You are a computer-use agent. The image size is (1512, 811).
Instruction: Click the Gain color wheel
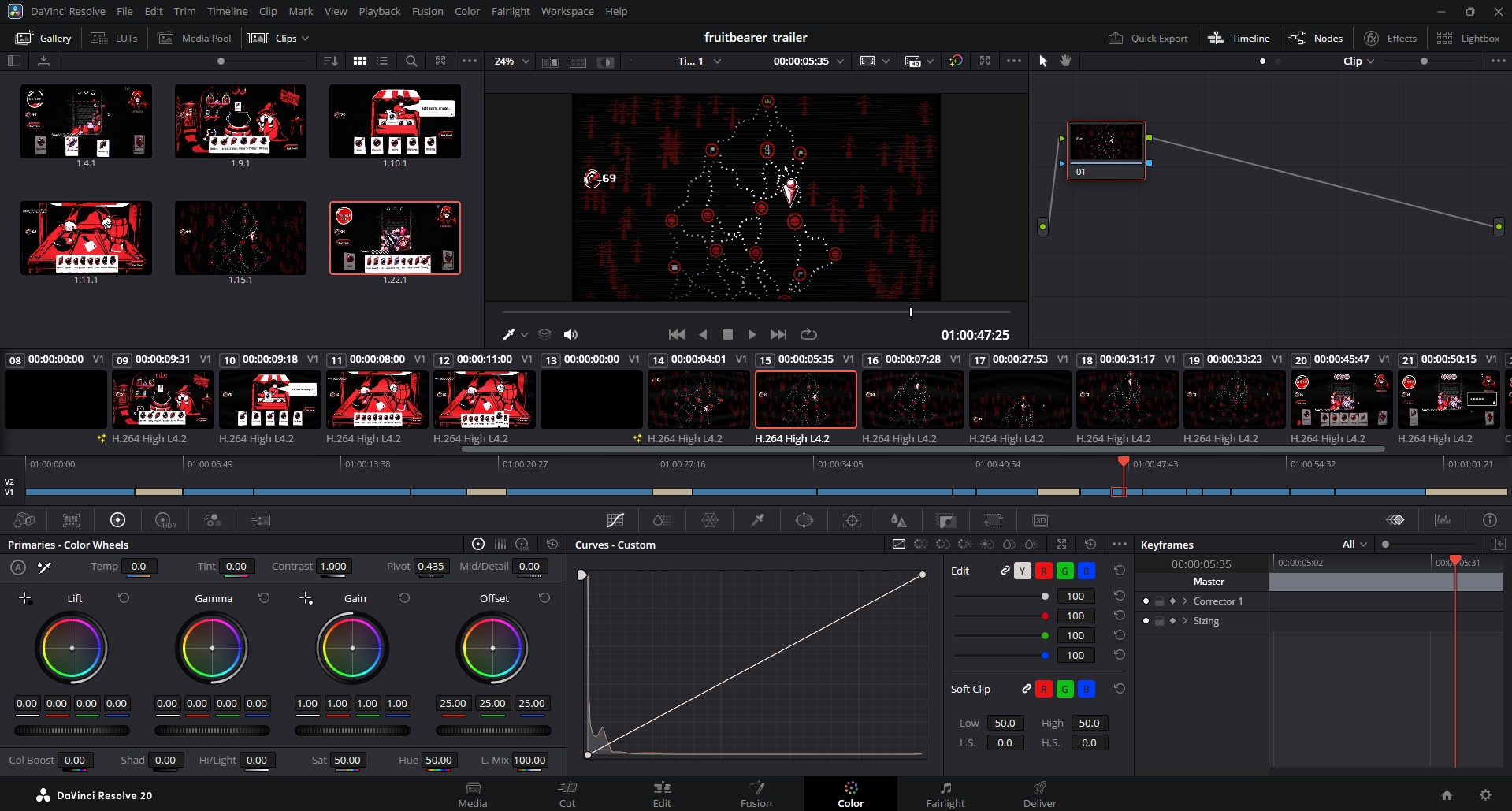pos(352,648)
